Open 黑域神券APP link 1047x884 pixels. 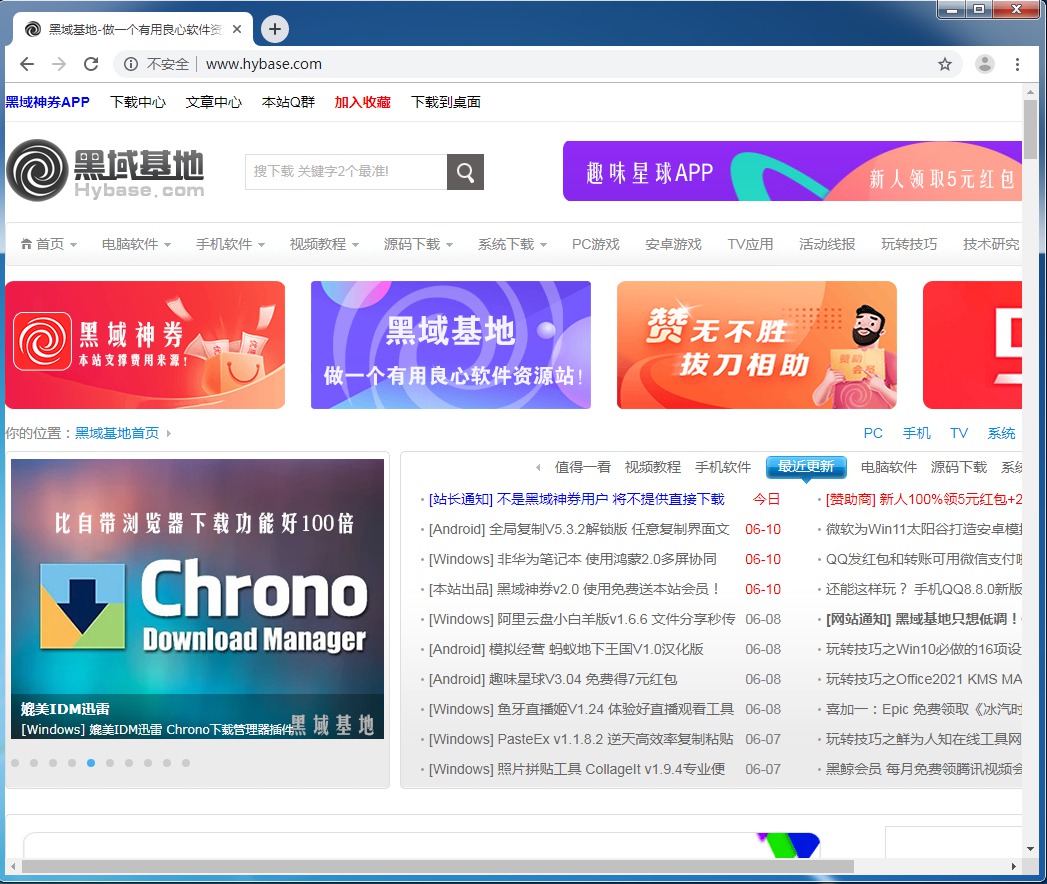(47, 102)
